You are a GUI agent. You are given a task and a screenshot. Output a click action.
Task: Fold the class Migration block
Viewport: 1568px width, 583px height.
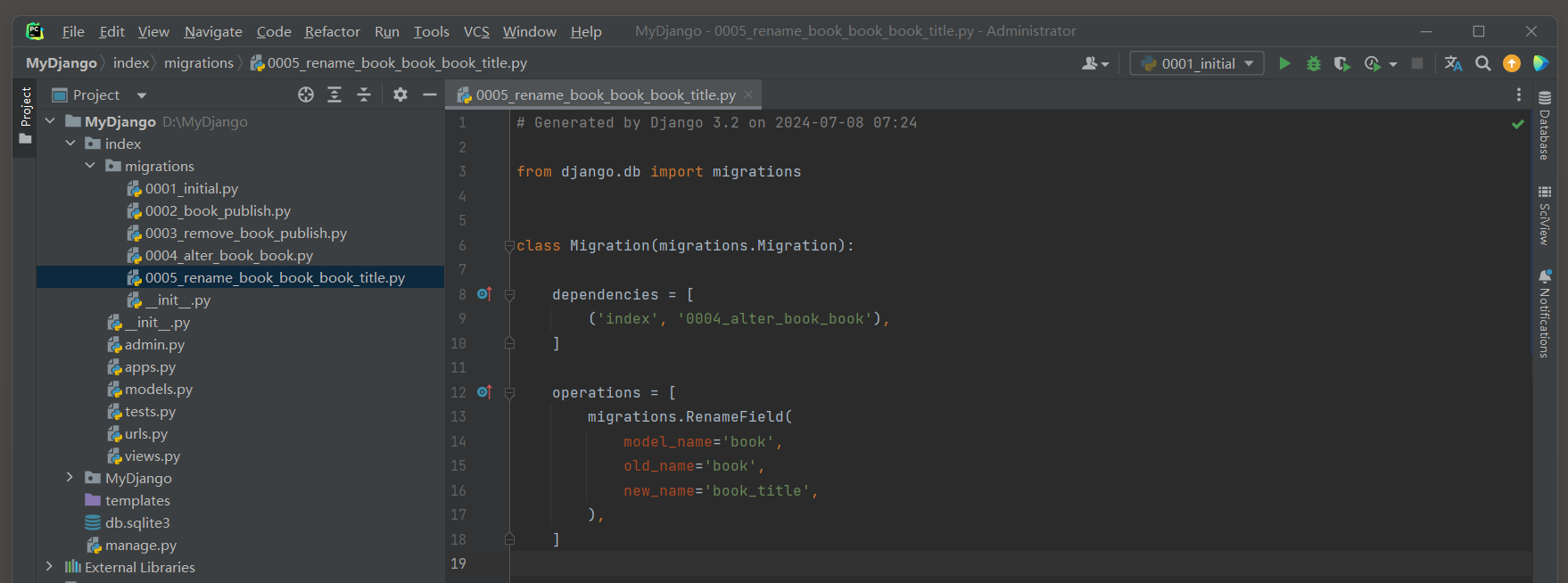coord(509,245)
